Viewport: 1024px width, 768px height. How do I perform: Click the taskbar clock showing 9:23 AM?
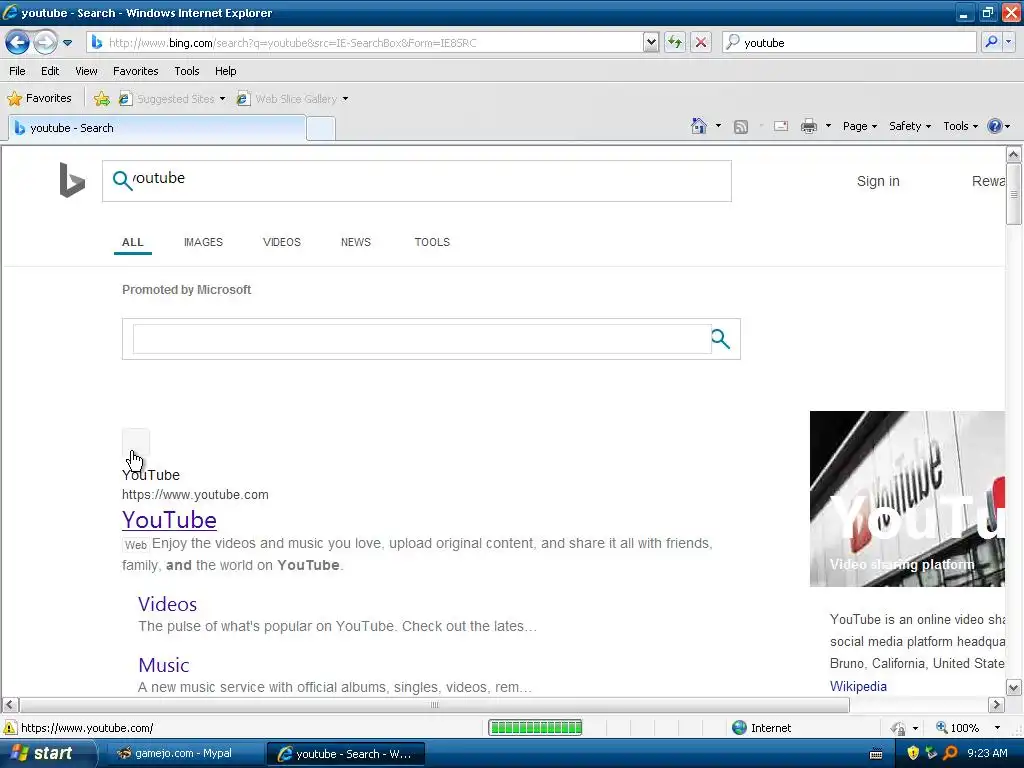(x=987, y=754)
